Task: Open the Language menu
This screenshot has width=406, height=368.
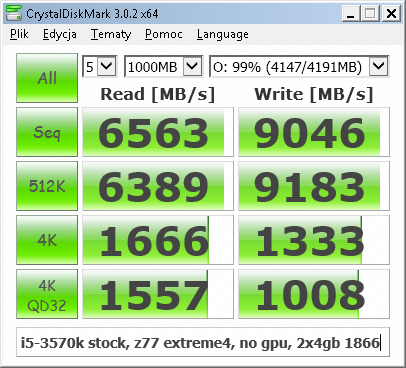Action: point(223,34)
